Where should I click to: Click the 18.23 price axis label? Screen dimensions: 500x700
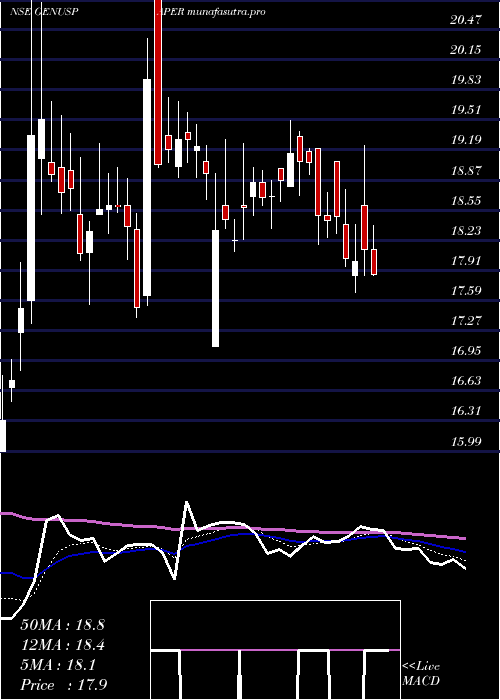coord(466,231)
